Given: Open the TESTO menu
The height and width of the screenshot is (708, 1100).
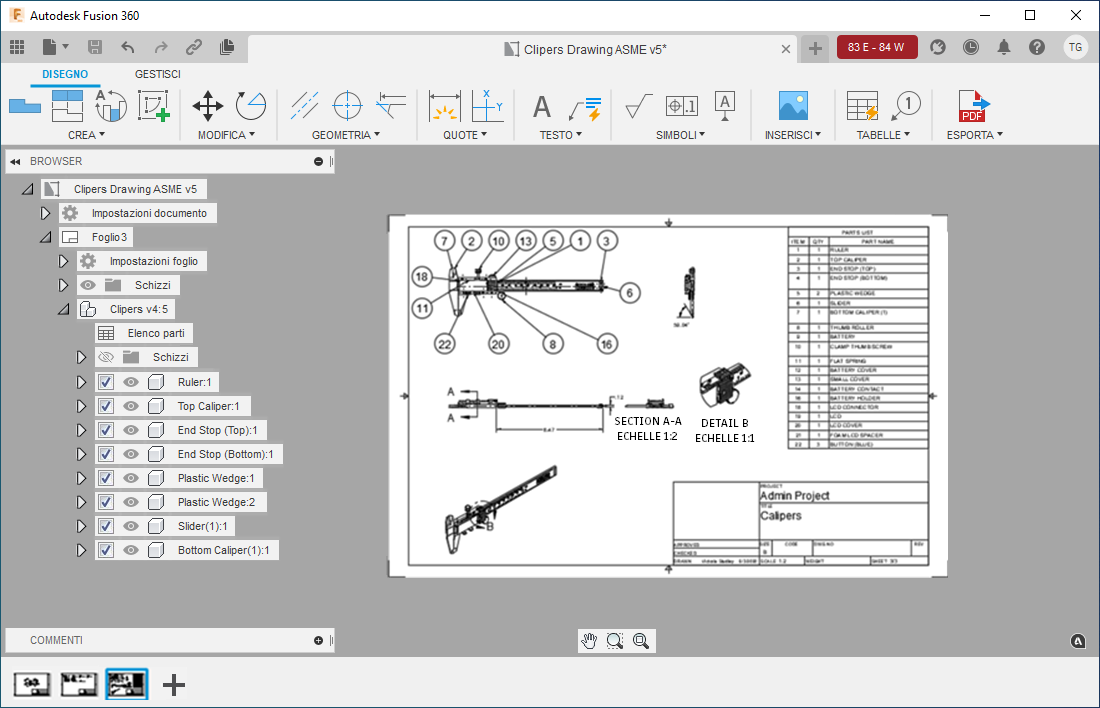Looking at the screenshot, I should 561,135.
